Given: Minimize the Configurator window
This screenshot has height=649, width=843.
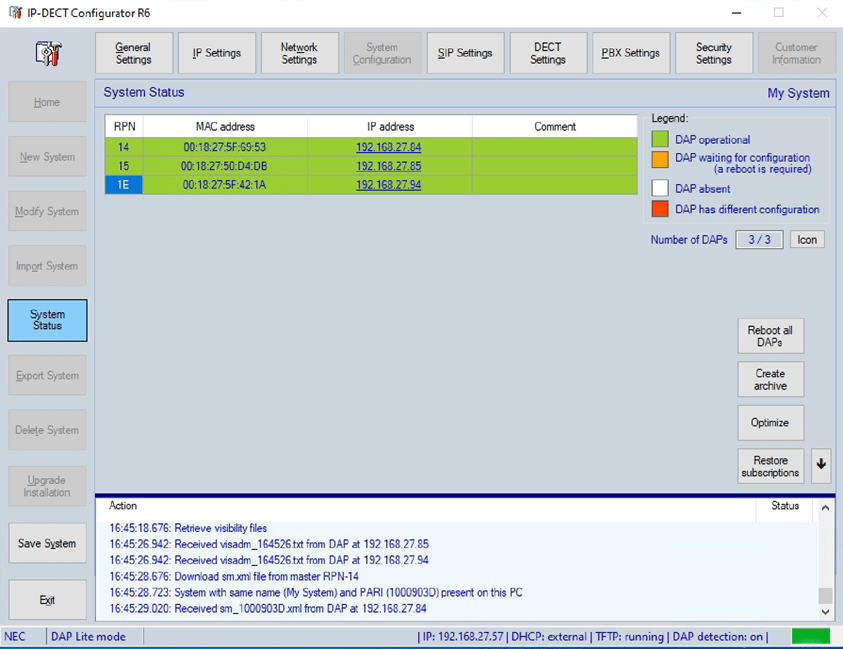Looking at the screenshot, I should 737,13.
